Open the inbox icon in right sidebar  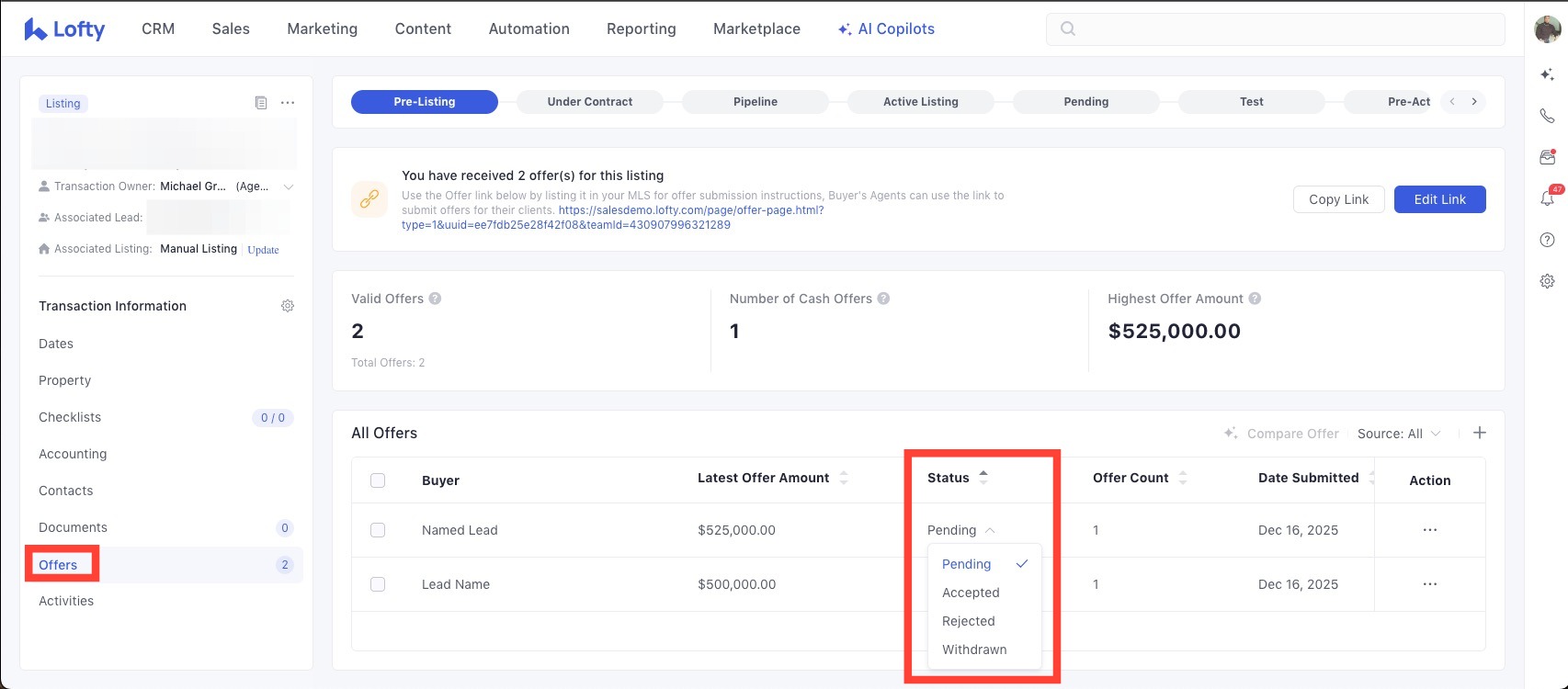1547,157
